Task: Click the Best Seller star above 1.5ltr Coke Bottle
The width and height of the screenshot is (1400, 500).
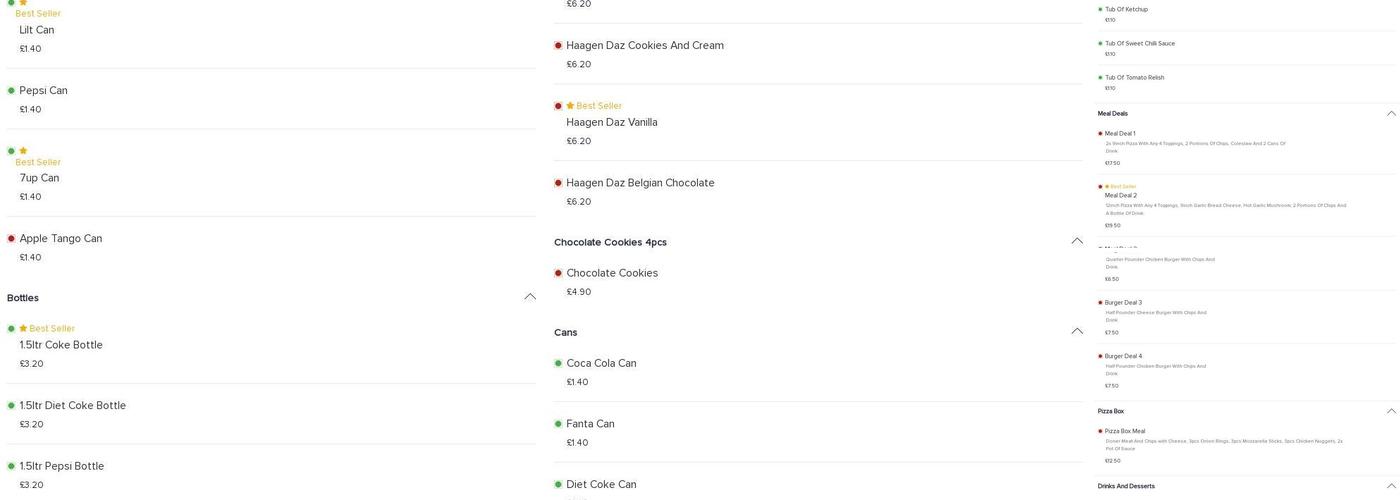Action: coord(23,329)
